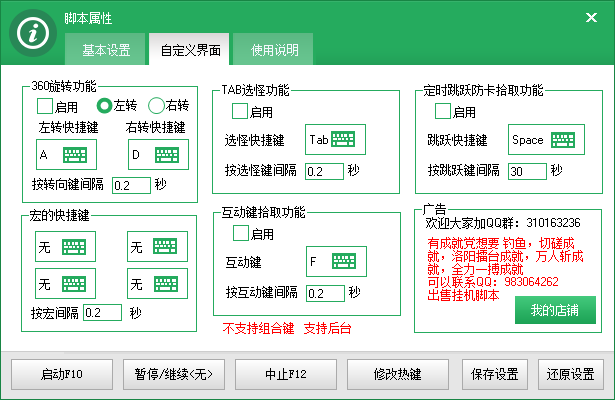Click the 可以联系QQ: 983064262 text

click(x=493, y=282)
